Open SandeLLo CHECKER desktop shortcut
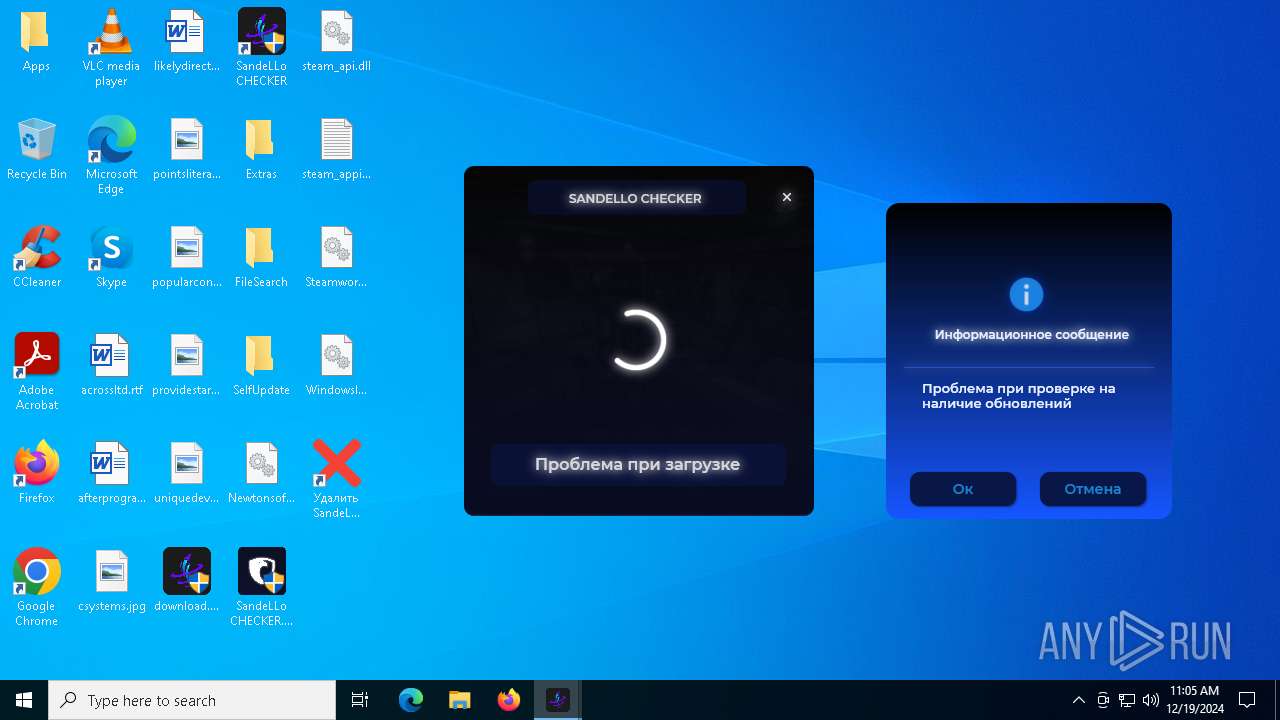 coord(261,47)
